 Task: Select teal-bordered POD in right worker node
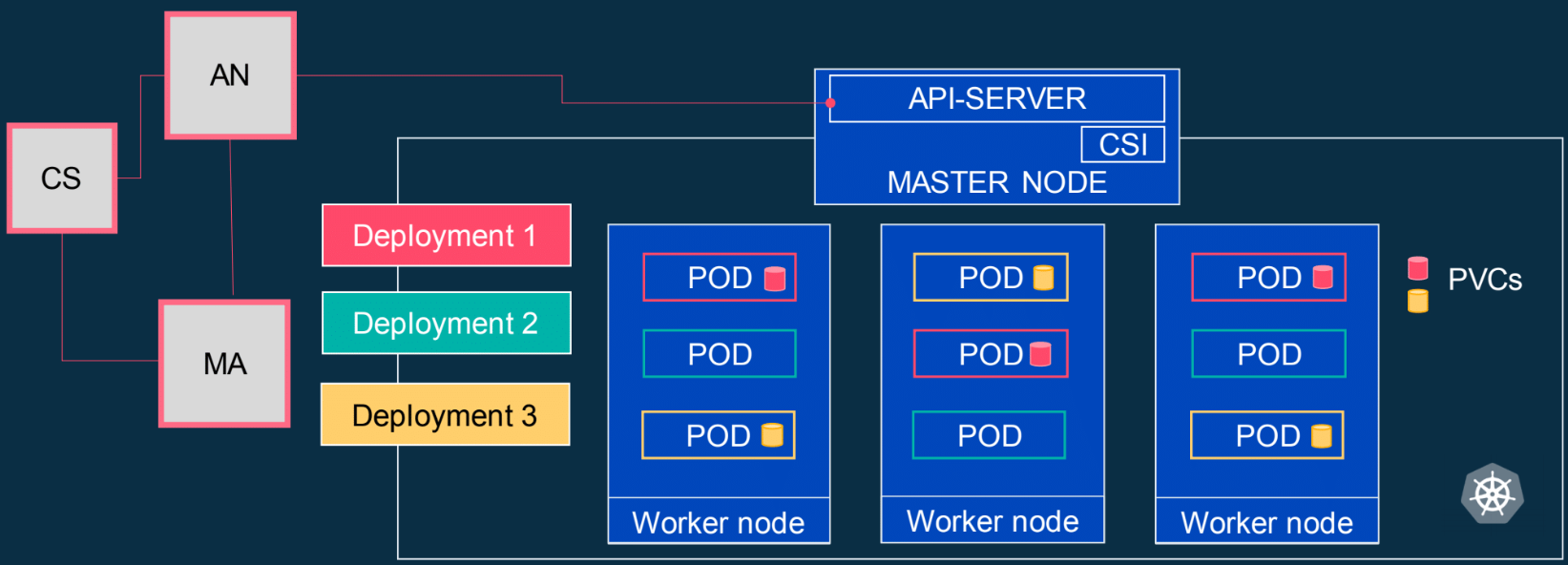pos(1269,354)
